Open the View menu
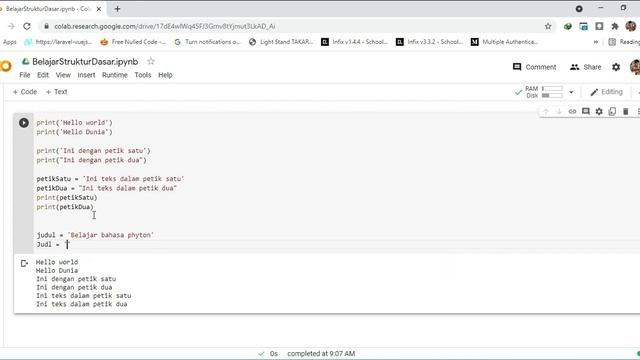The height and width of the screenshot is (360, 640). (63, 75)
